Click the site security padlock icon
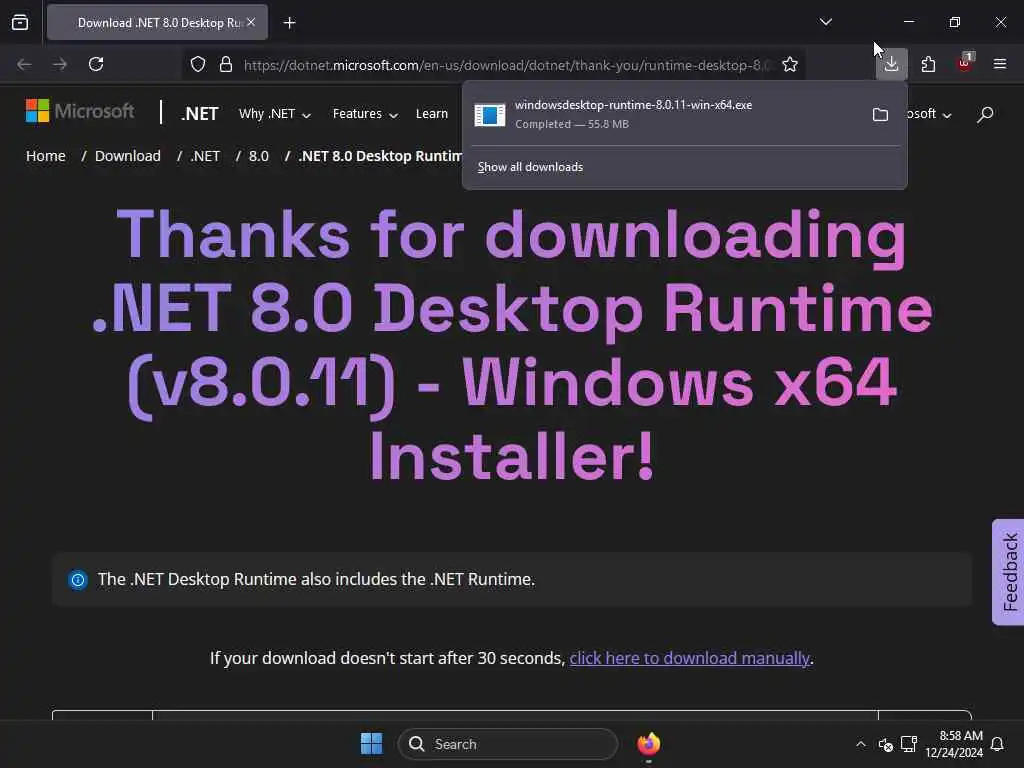 pos(226,64)
